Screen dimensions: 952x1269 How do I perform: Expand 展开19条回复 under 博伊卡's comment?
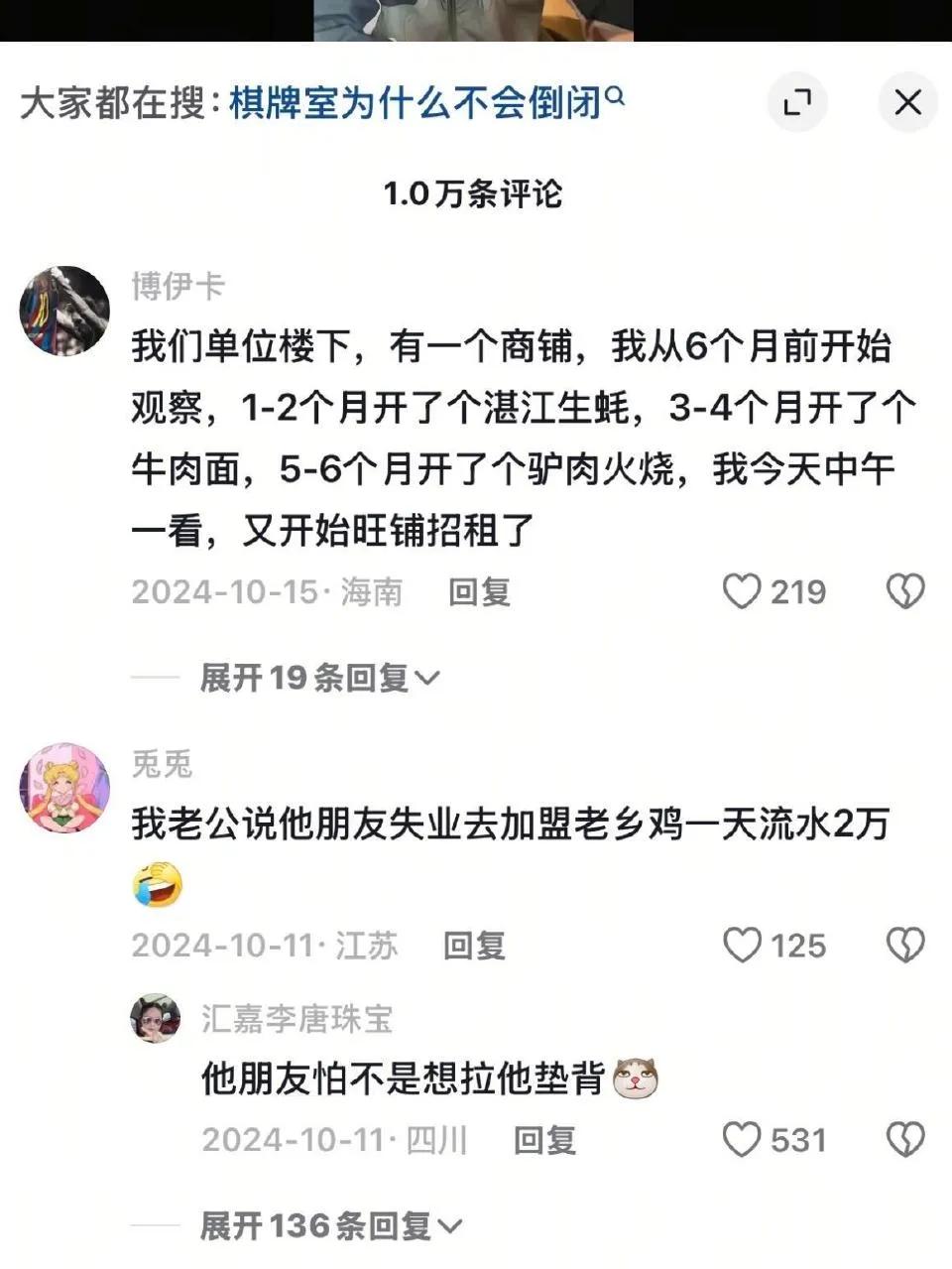pos(319,679)
